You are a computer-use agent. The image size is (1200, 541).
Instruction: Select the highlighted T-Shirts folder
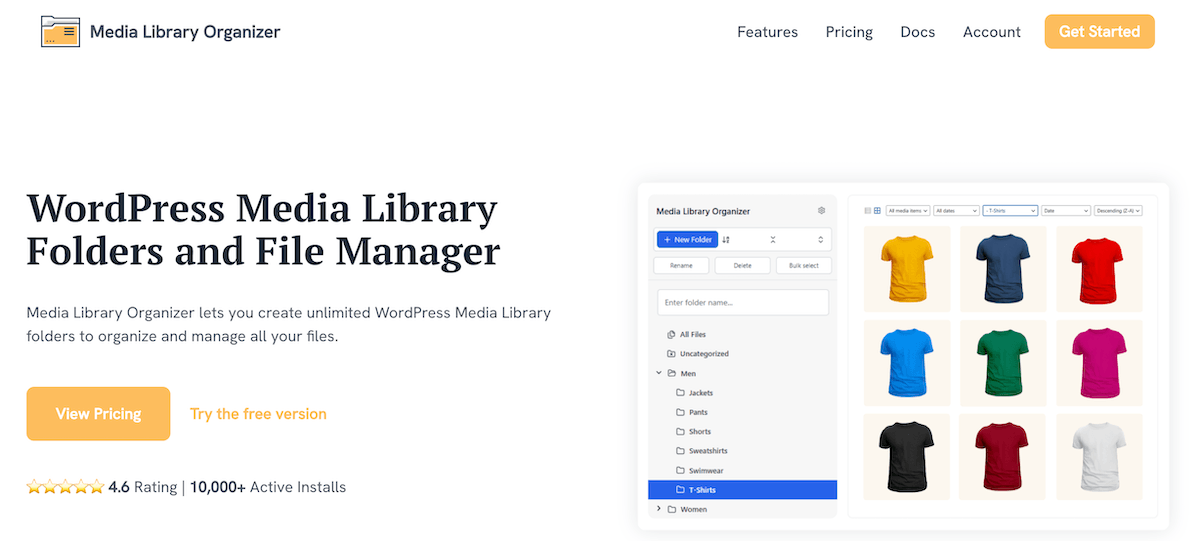click(x=743, y=490)
